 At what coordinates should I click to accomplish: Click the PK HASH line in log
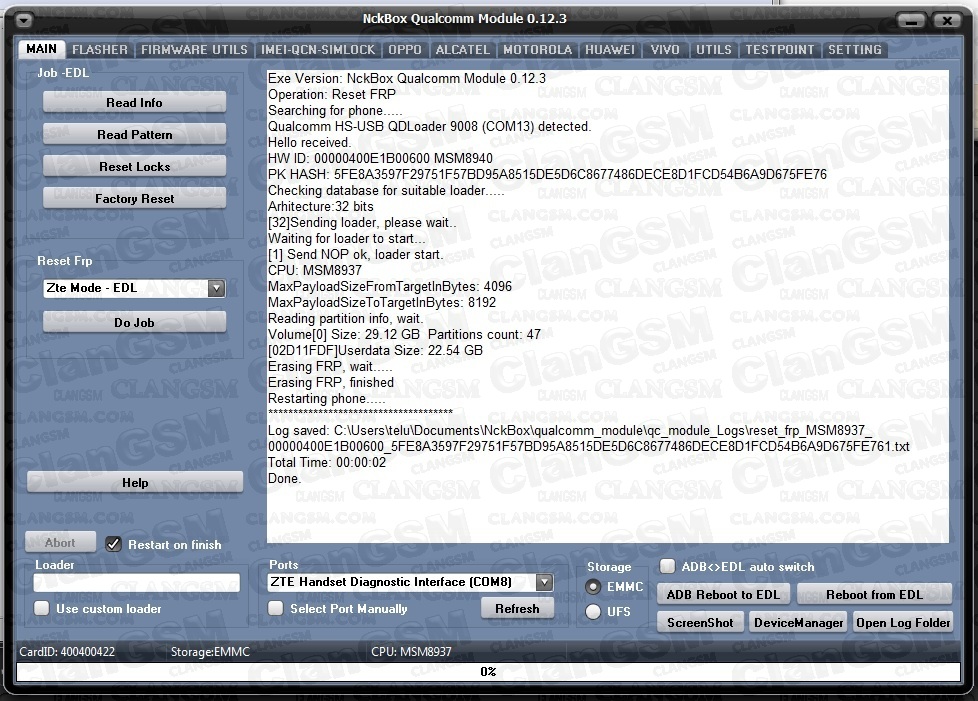coord(547,174)
